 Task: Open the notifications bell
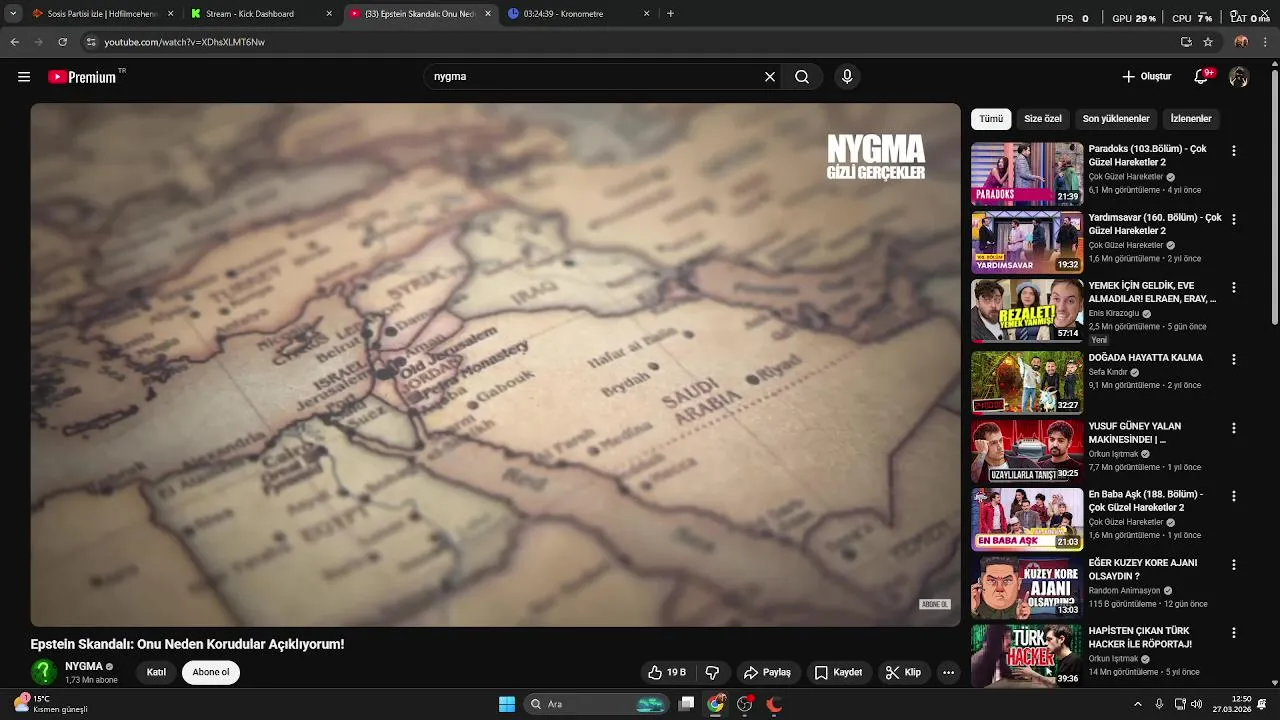coord(1201,77)
